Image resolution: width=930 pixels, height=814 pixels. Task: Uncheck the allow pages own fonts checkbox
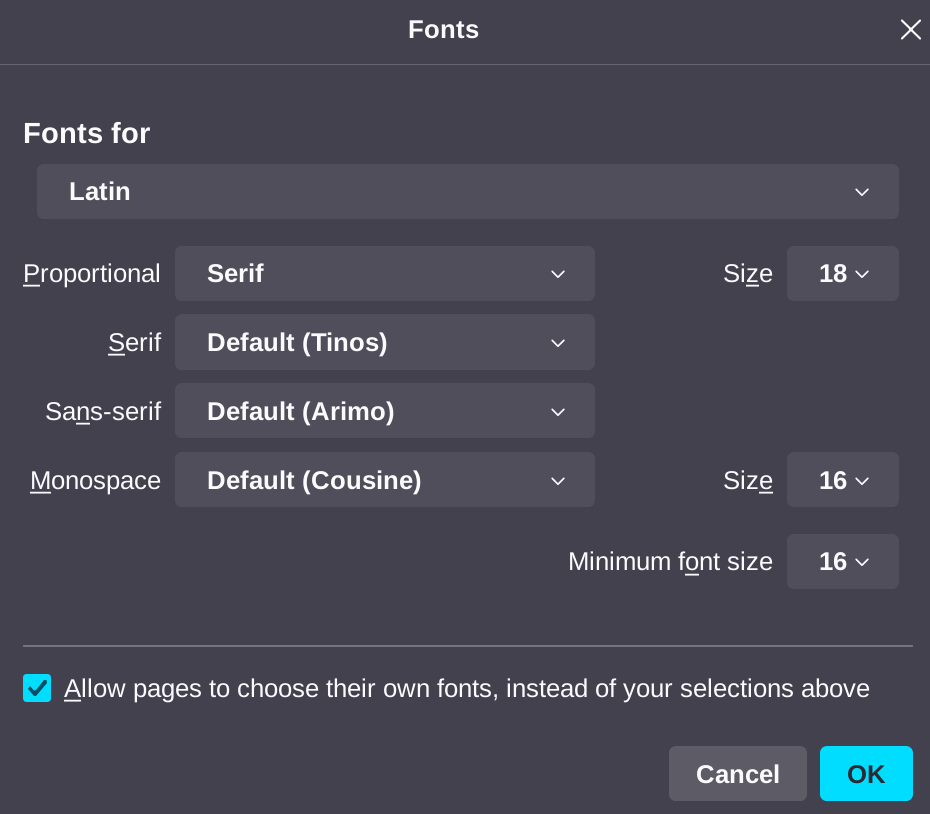point(37,688)
